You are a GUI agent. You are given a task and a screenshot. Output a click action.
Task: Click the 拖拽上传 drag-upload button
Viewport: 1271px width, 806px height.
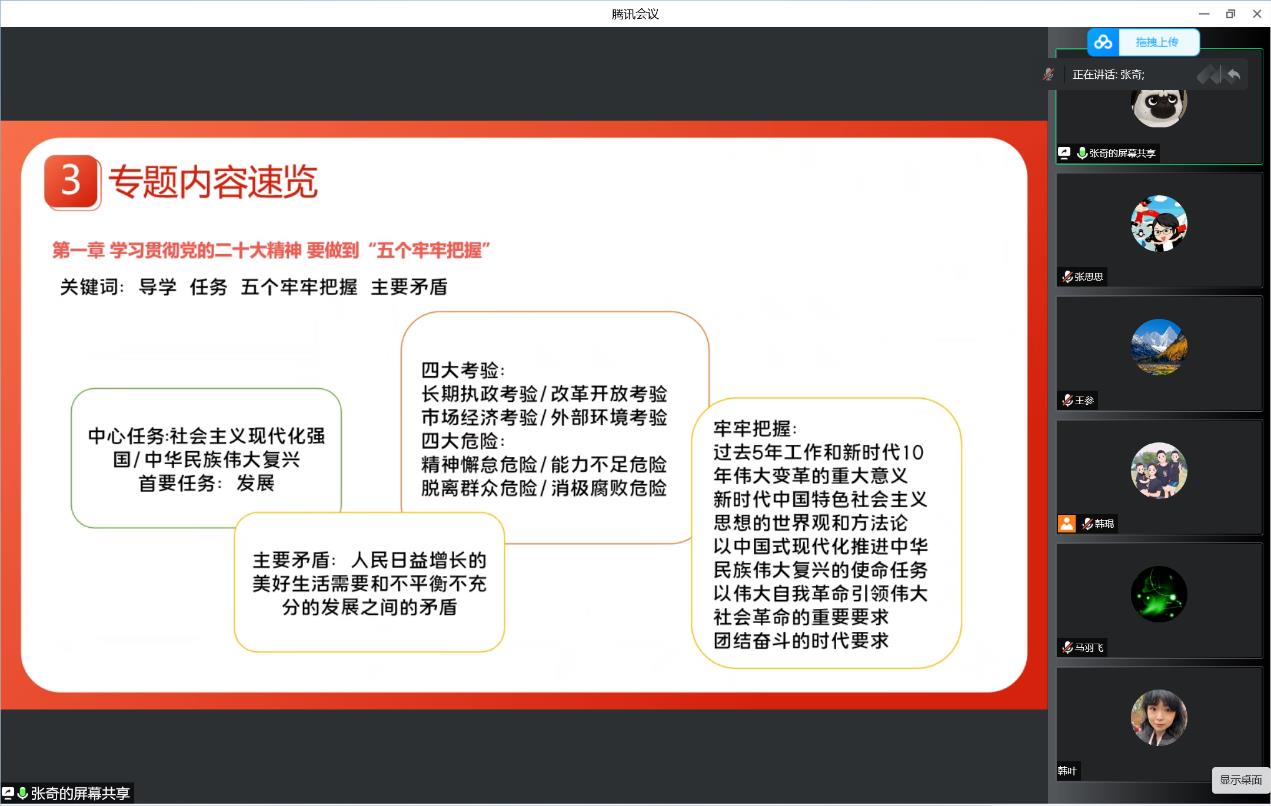point(1156,42)
